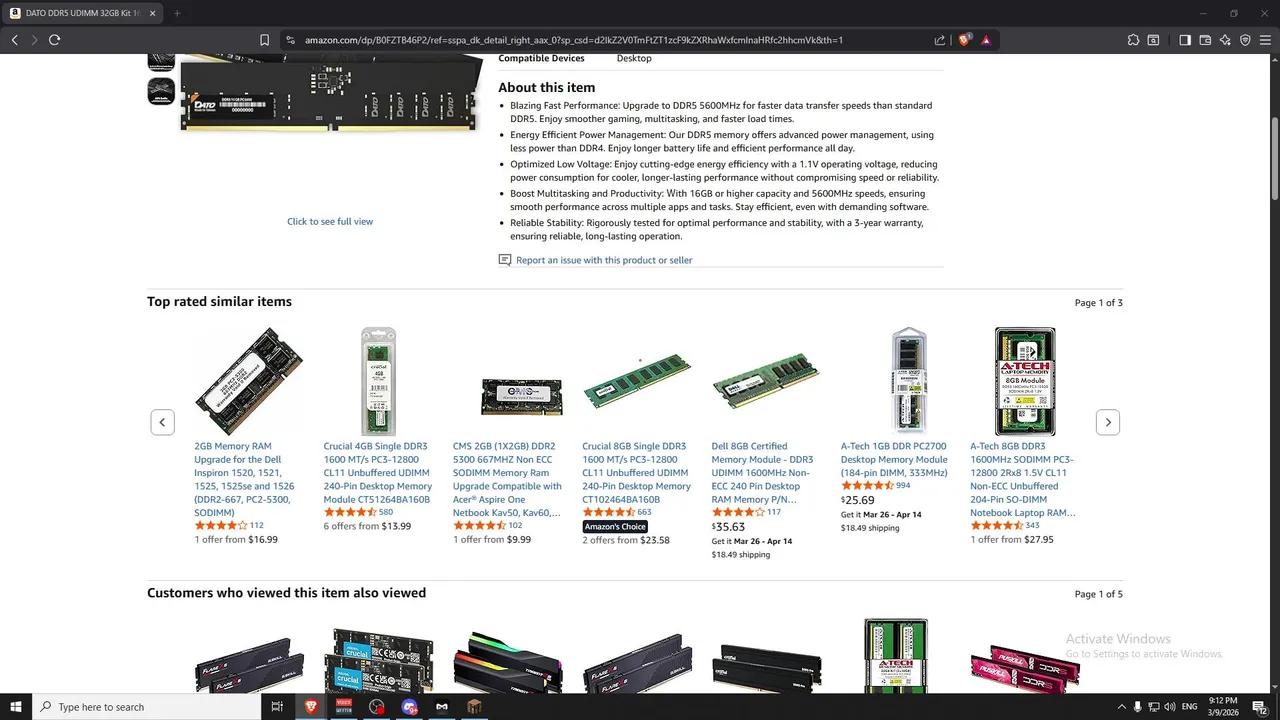
Task: Click the share icon in address bar
Action: coord(940,40)
